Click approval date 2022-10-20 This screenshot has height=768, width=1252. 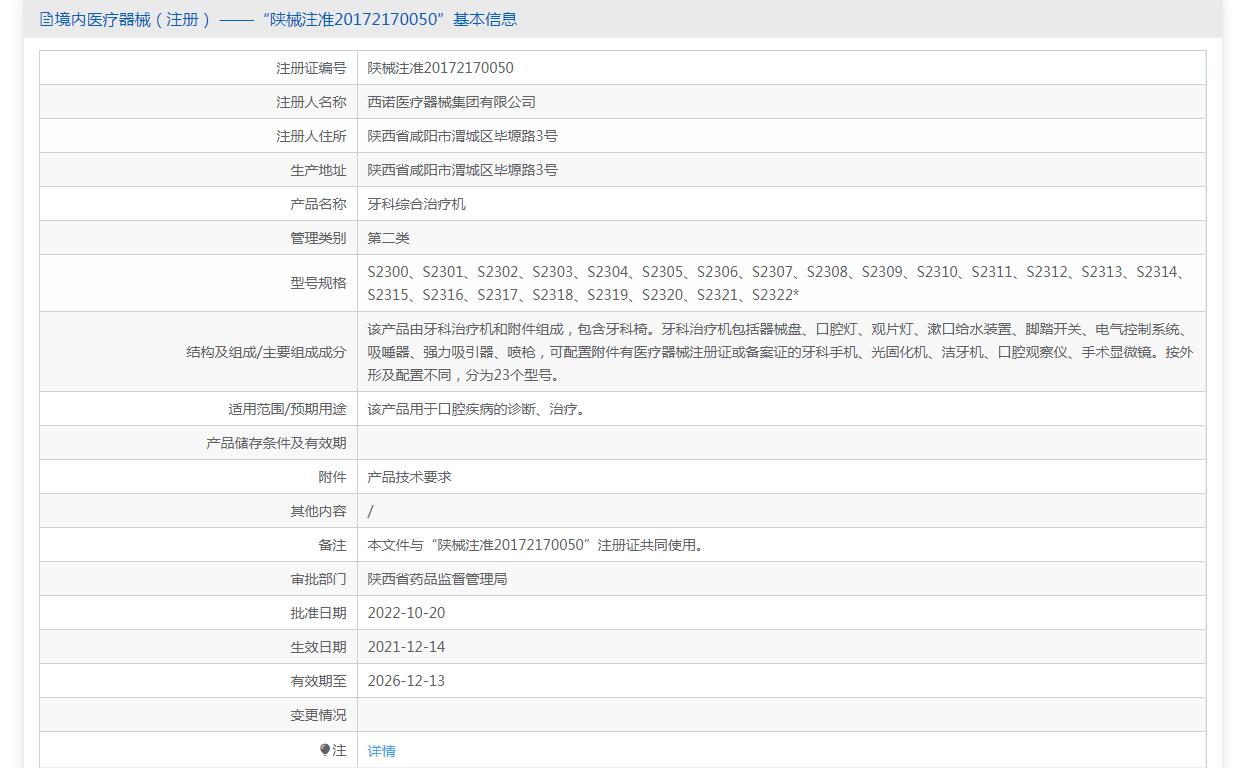click(406, 613)
